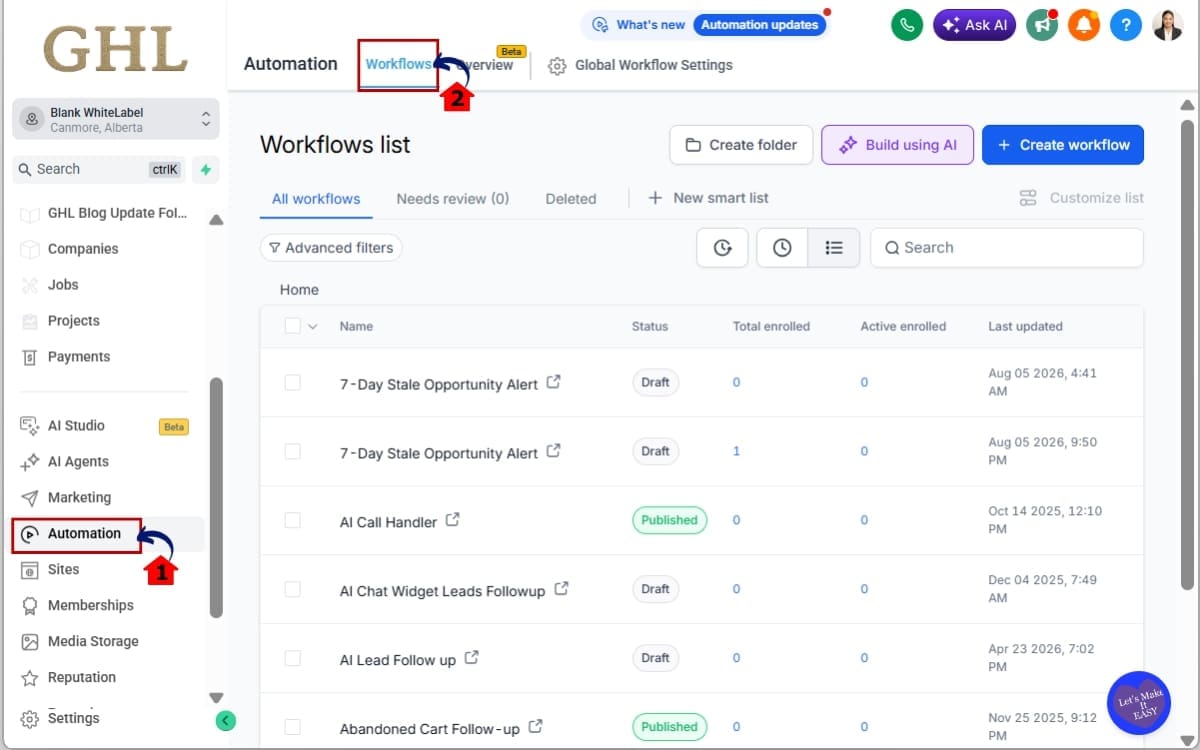Open external link icon for AI Lead Follow up
The width and height of the screenshot is (1200, 750).
point(472,658)
